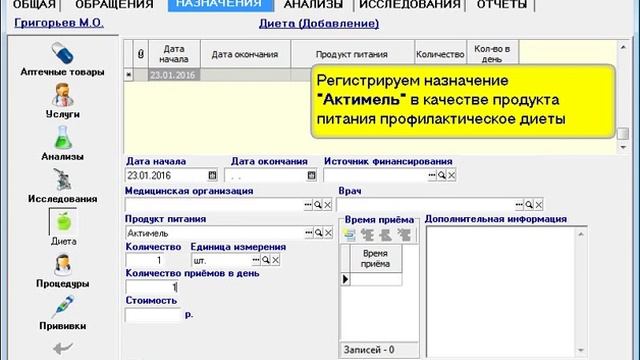
Task: Click the Количество column header
Action: click(x=440, y=54)
